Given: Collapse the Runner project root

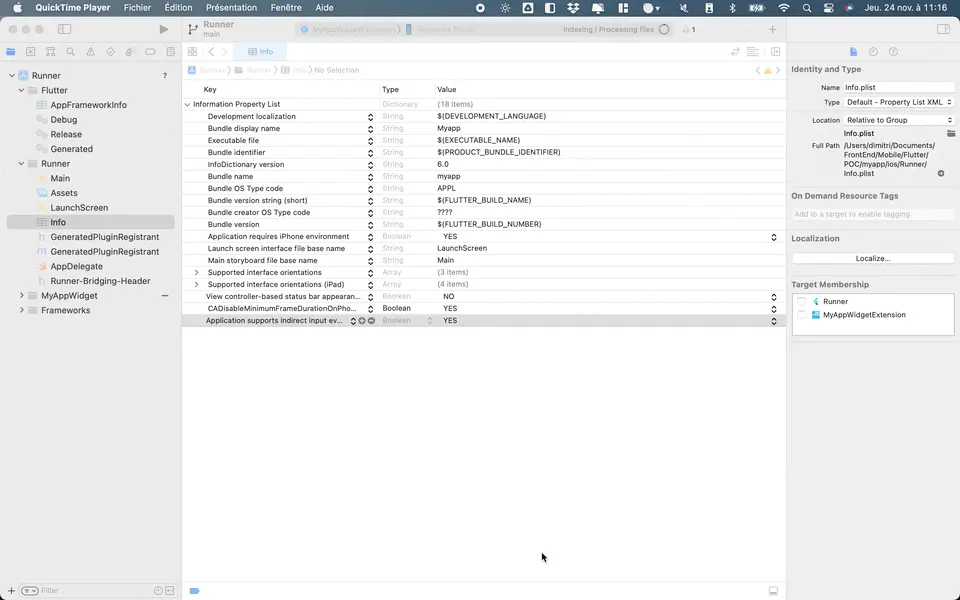Looking at the screenshot, I should pos(12,76).
